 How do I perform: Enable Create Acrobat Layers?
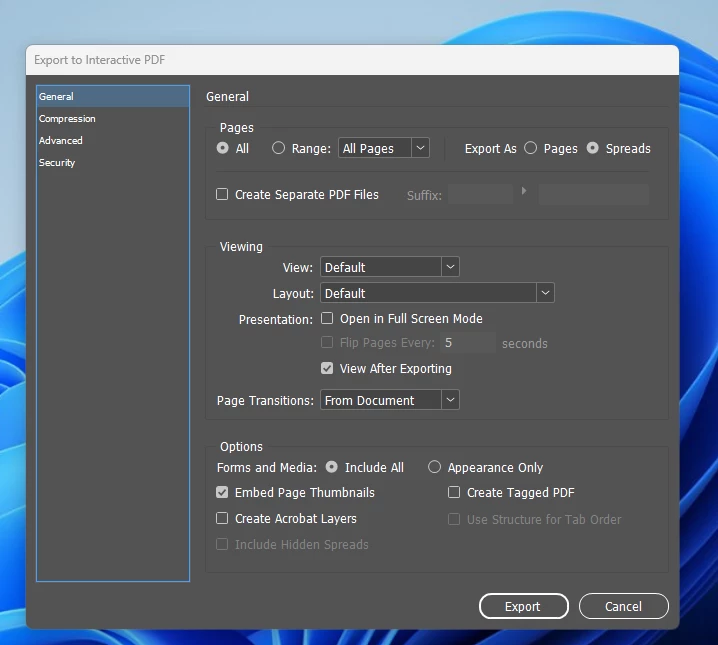pyautogui.click(x=222, y=518)
